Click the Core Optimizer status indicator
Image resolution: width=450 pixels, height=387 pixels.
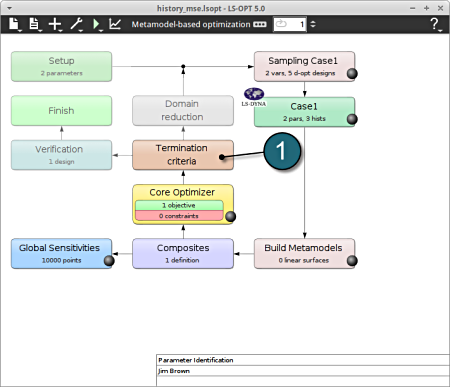[x=230, y=216]
